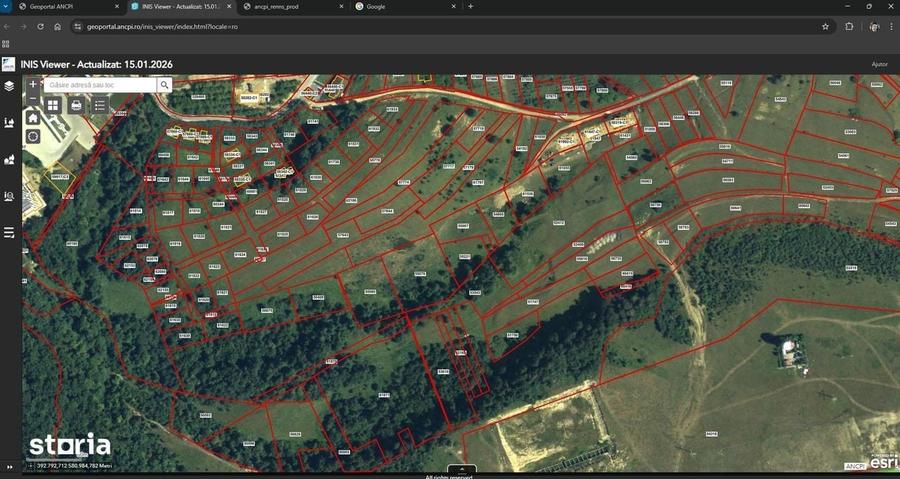Open the Ajutor help link
Screen dimensions: 900x479
click(879, 64)
